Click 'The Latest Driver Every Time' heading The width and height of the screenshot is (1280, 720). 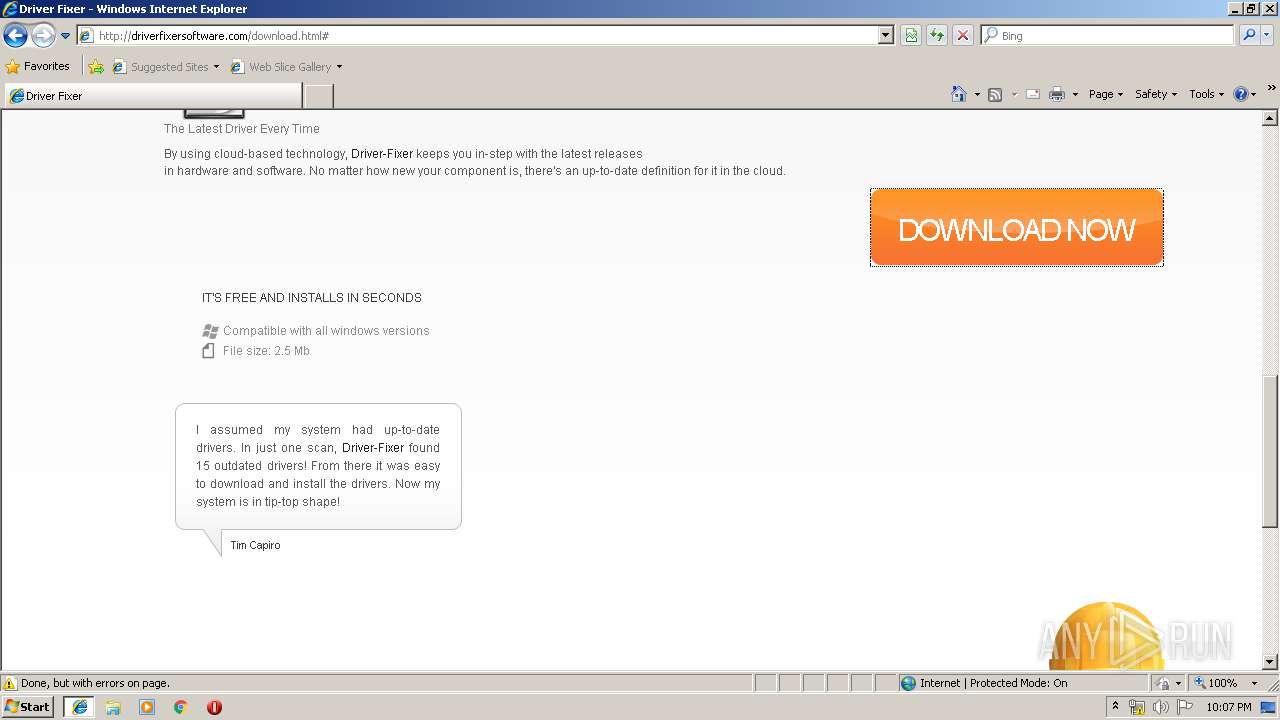point(242,129)
